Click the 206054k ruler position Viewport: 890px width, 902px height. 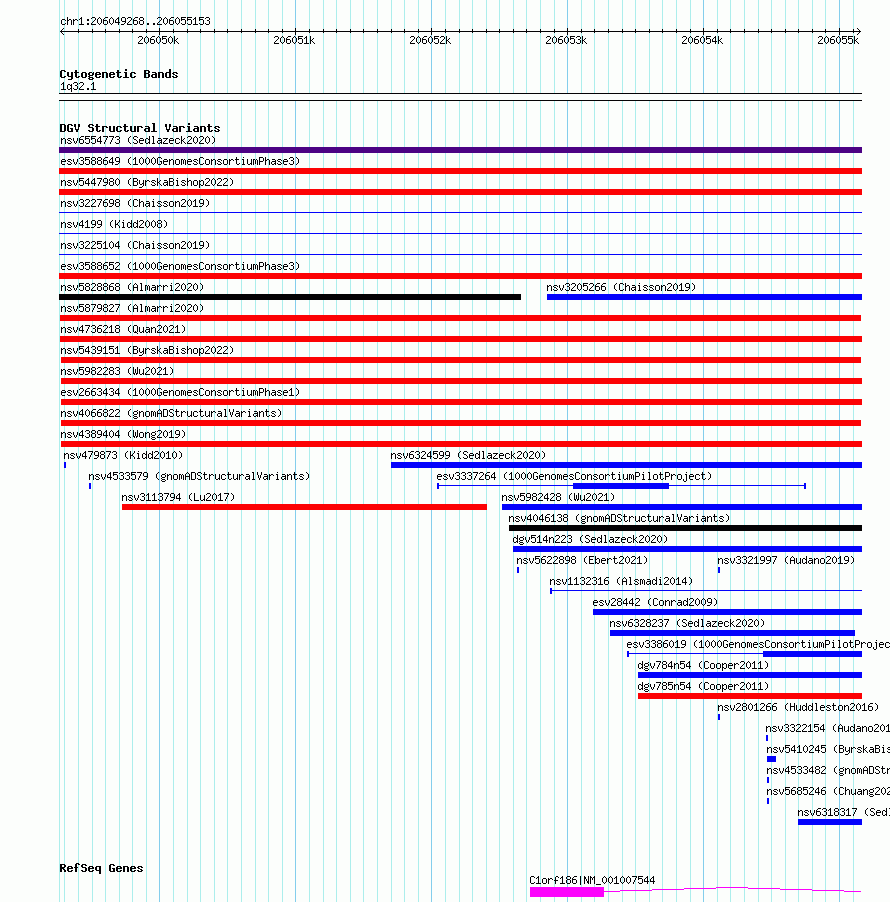702,40
